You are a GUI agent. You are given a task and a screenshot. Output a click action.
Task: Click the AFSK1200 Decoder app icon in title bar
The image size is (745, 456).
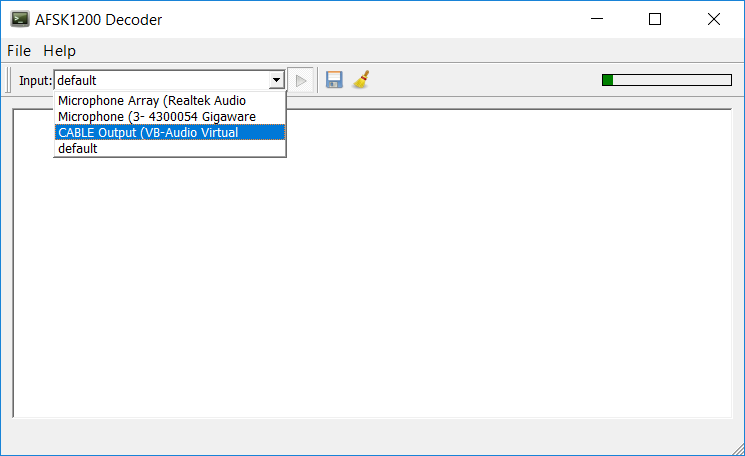(x=20, y=19)
